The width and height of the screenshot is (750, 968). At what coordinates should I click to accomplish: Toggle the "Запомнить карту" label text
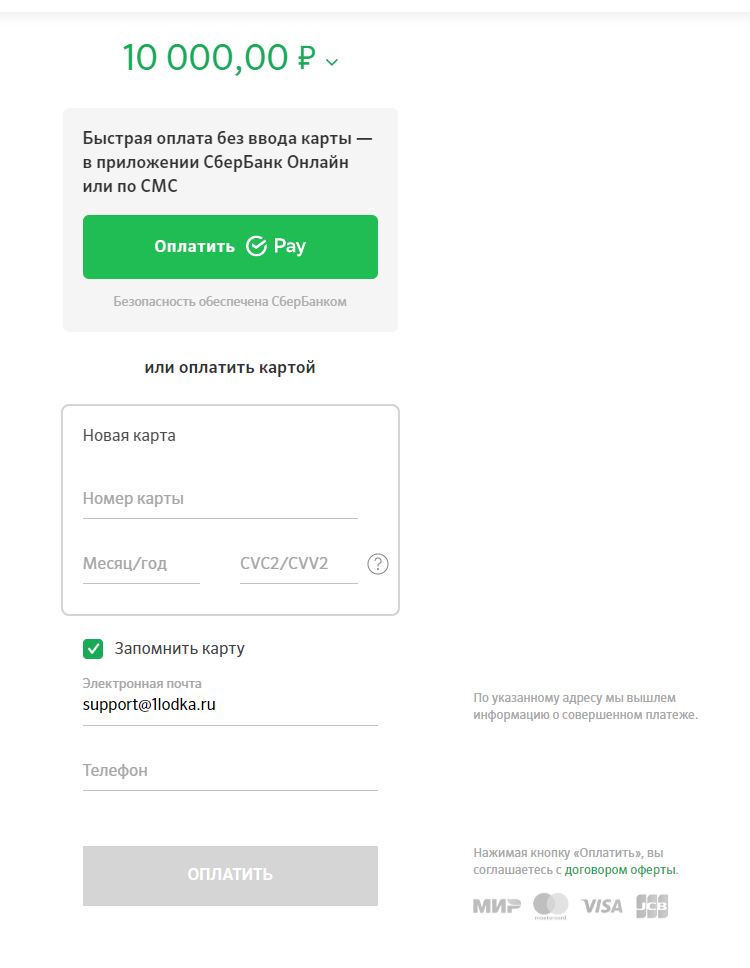[x=180, y=648]
